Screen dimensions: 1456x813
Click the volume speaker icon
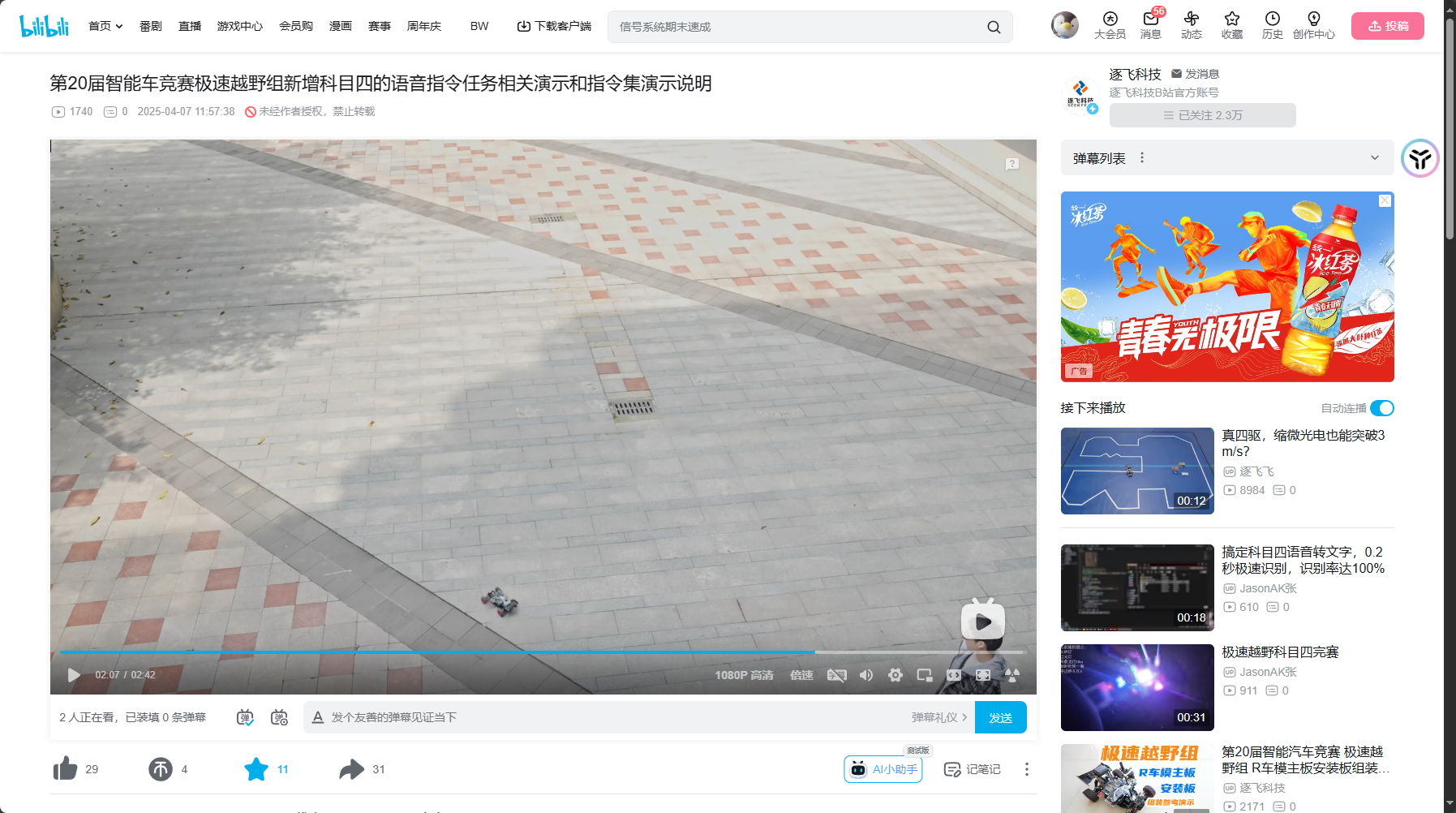click(x=866, y=675)
